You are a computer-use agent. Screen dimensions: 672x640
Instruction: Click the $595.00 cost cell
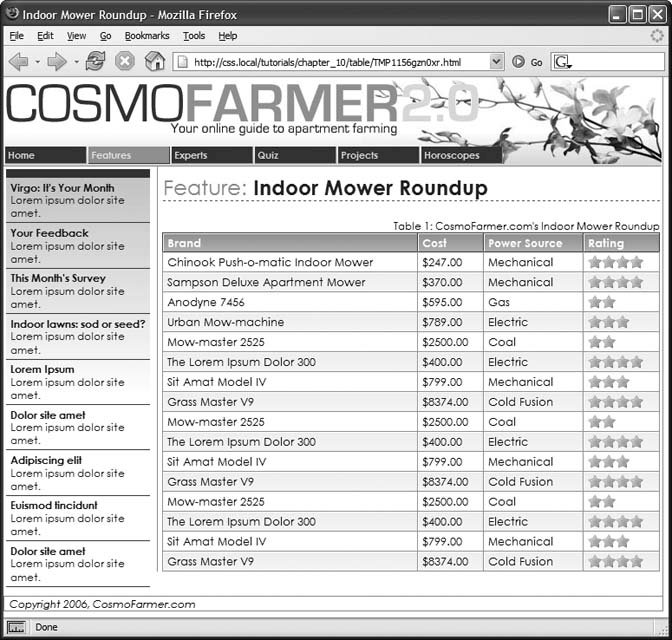[x=450, y=302]
